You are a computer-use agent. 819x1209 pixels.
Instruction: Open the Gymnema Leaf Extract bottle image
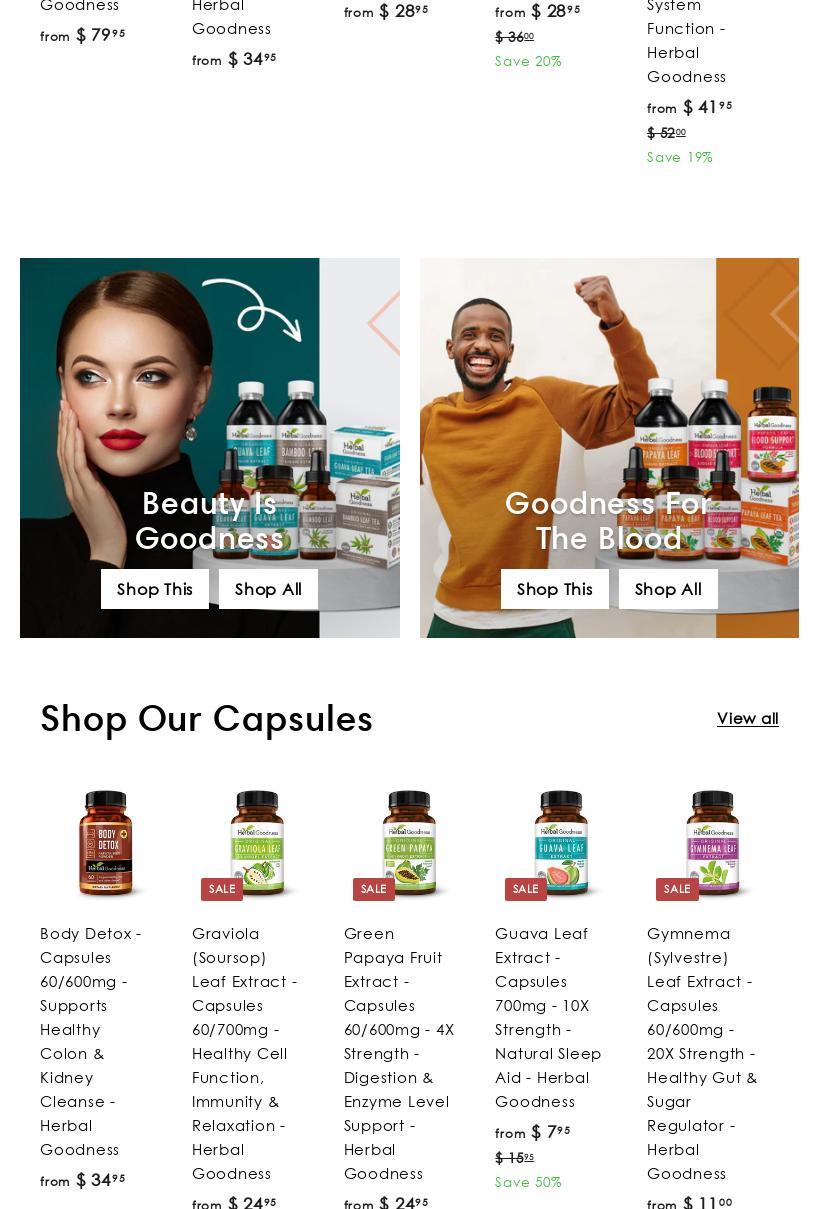click(712, 844)
